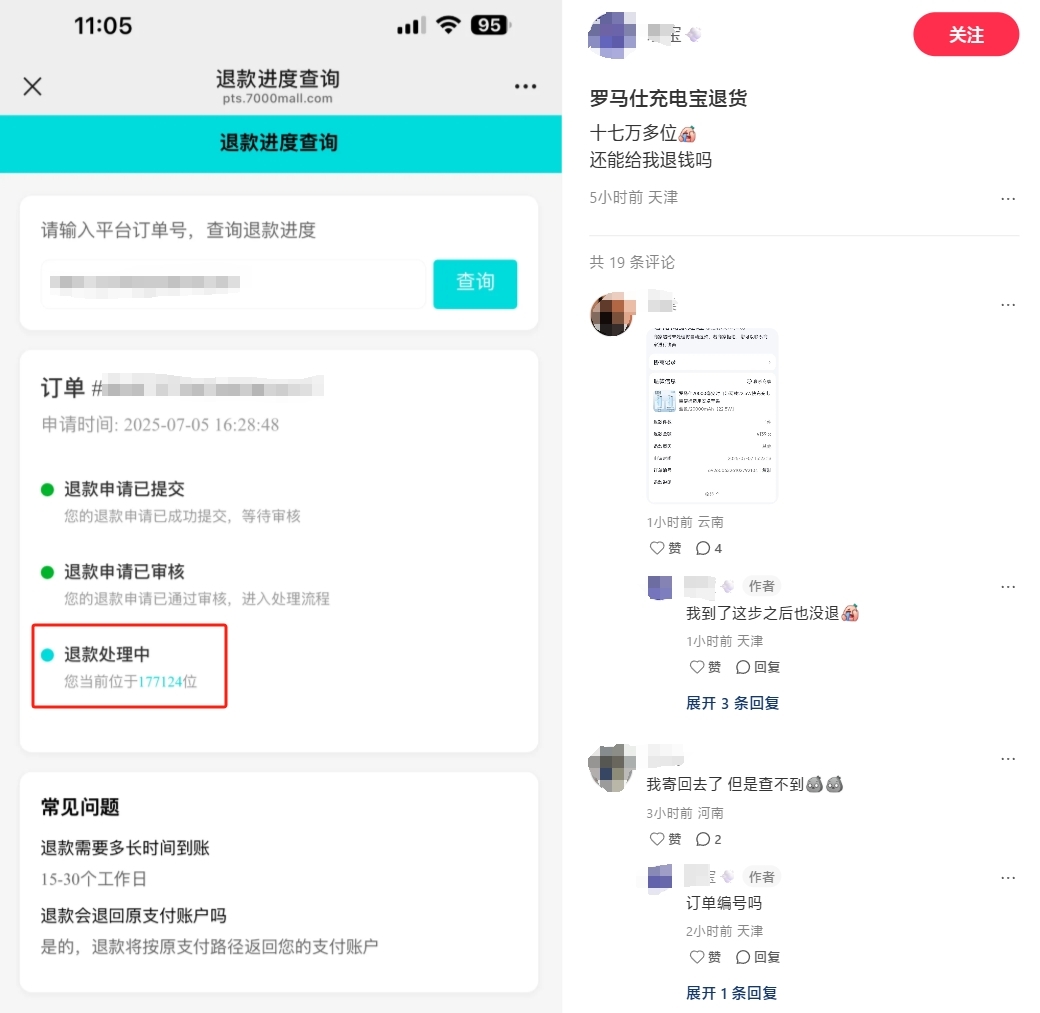Open reply bubble showing 2 on Henan comment
This screenshot has height=1013, width=1040.
pyautogui.click(x=708, y=839)
